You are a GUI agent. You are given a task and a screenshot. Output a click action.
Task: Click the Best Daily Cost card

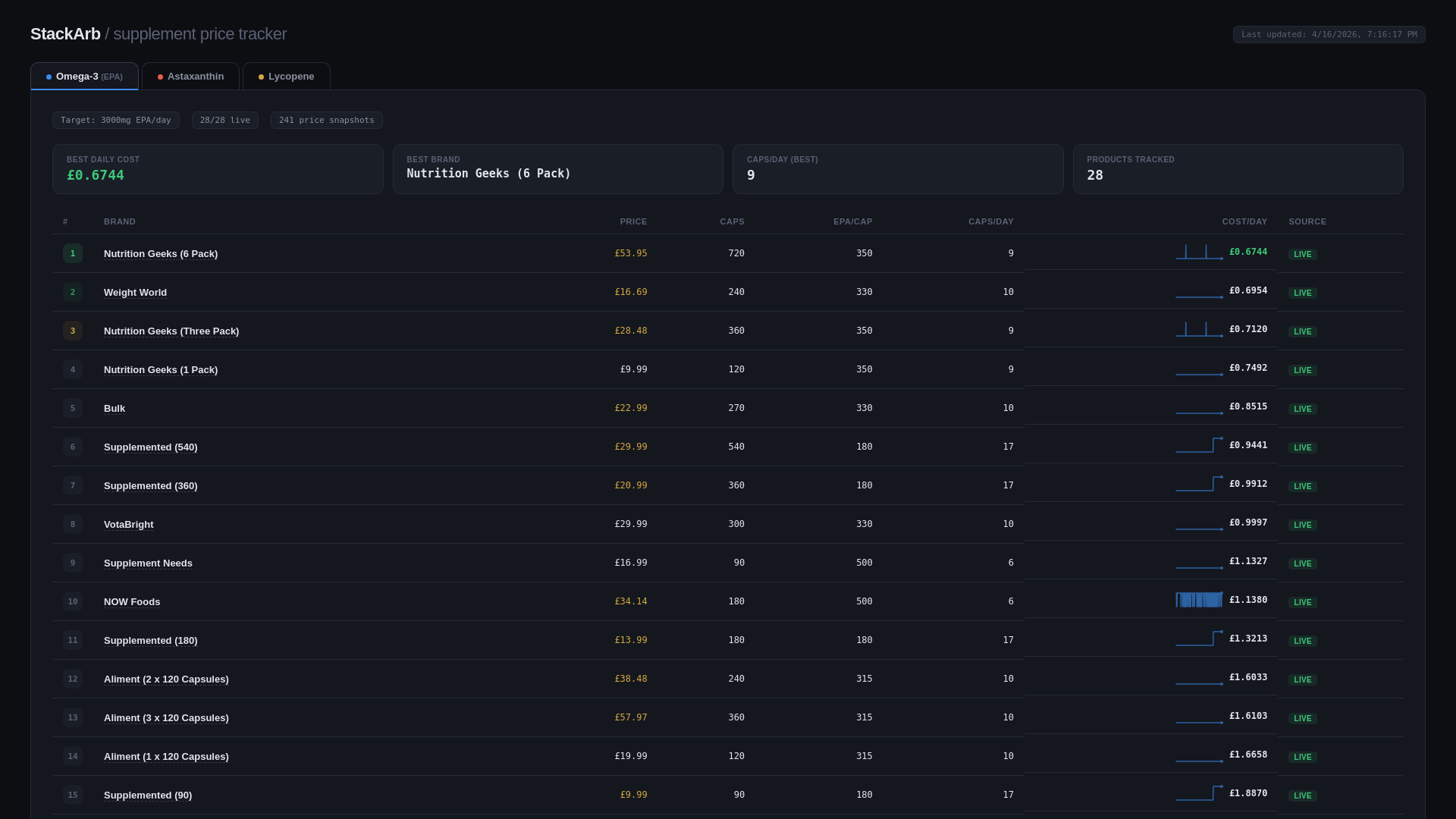[x=218, y=169]
